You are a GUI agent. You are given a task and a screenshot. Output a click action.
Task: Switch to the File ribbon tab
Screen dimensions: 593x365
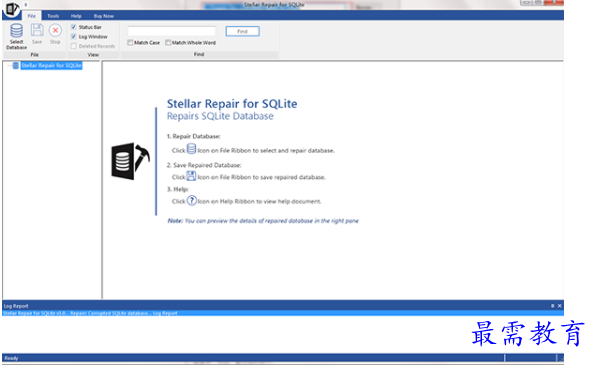[31, 16]
